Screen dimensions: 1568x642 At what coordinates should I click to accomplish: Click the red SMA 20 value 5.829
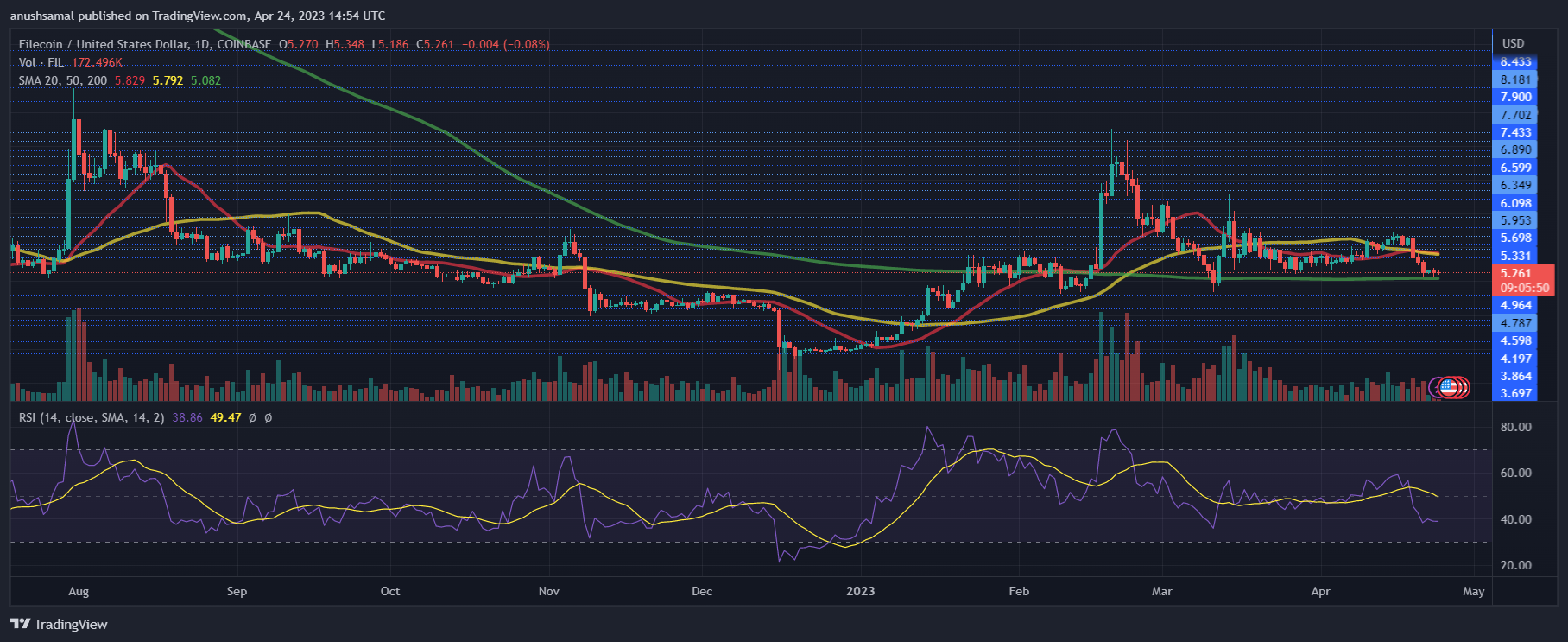pos(130,80)
